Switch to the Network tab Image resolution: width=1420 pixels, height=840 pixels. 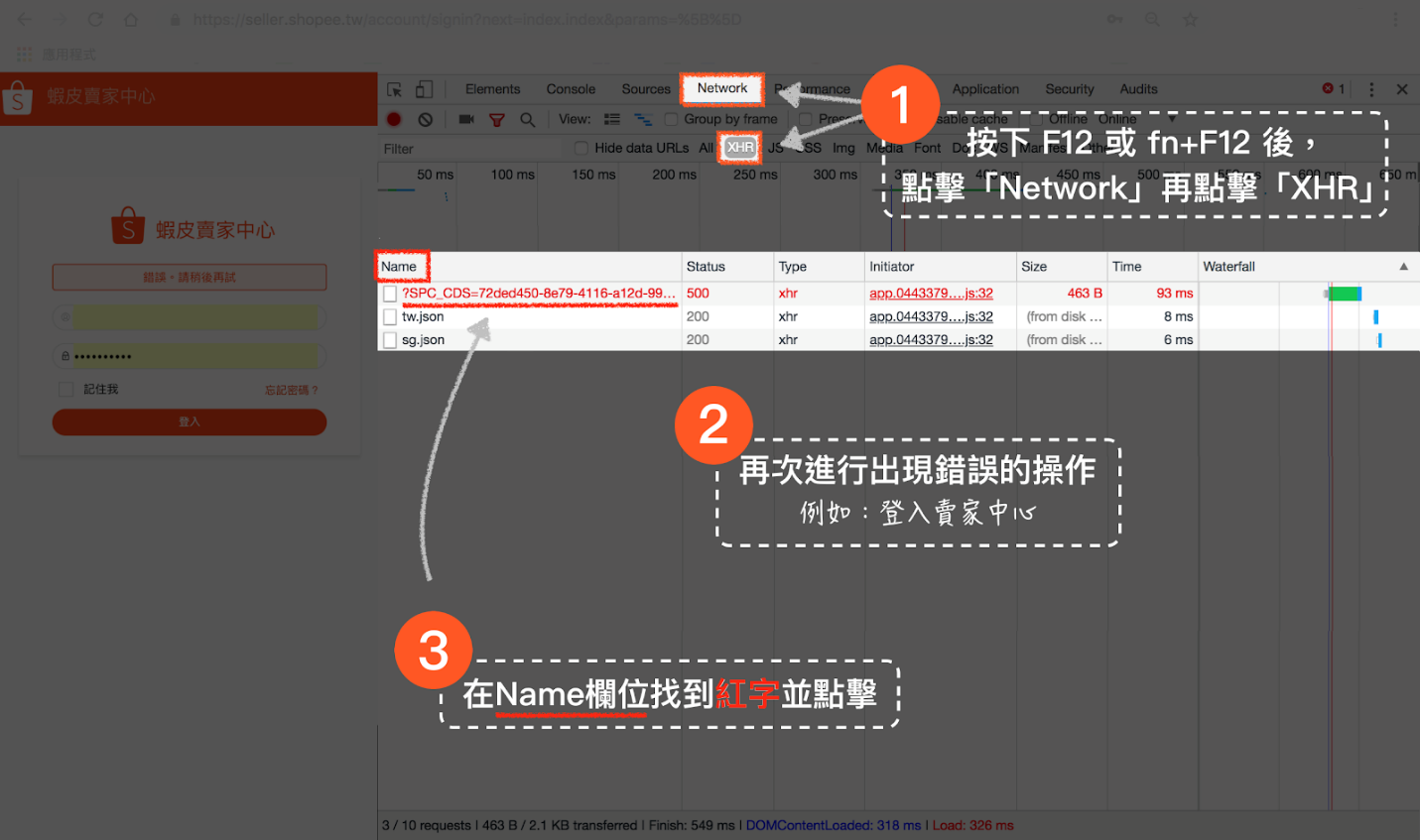coord(721,88)
